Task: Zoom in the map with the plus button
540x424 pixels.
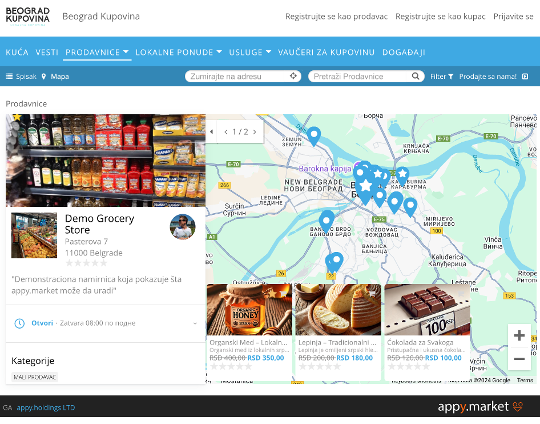Action: pos(519,335)
